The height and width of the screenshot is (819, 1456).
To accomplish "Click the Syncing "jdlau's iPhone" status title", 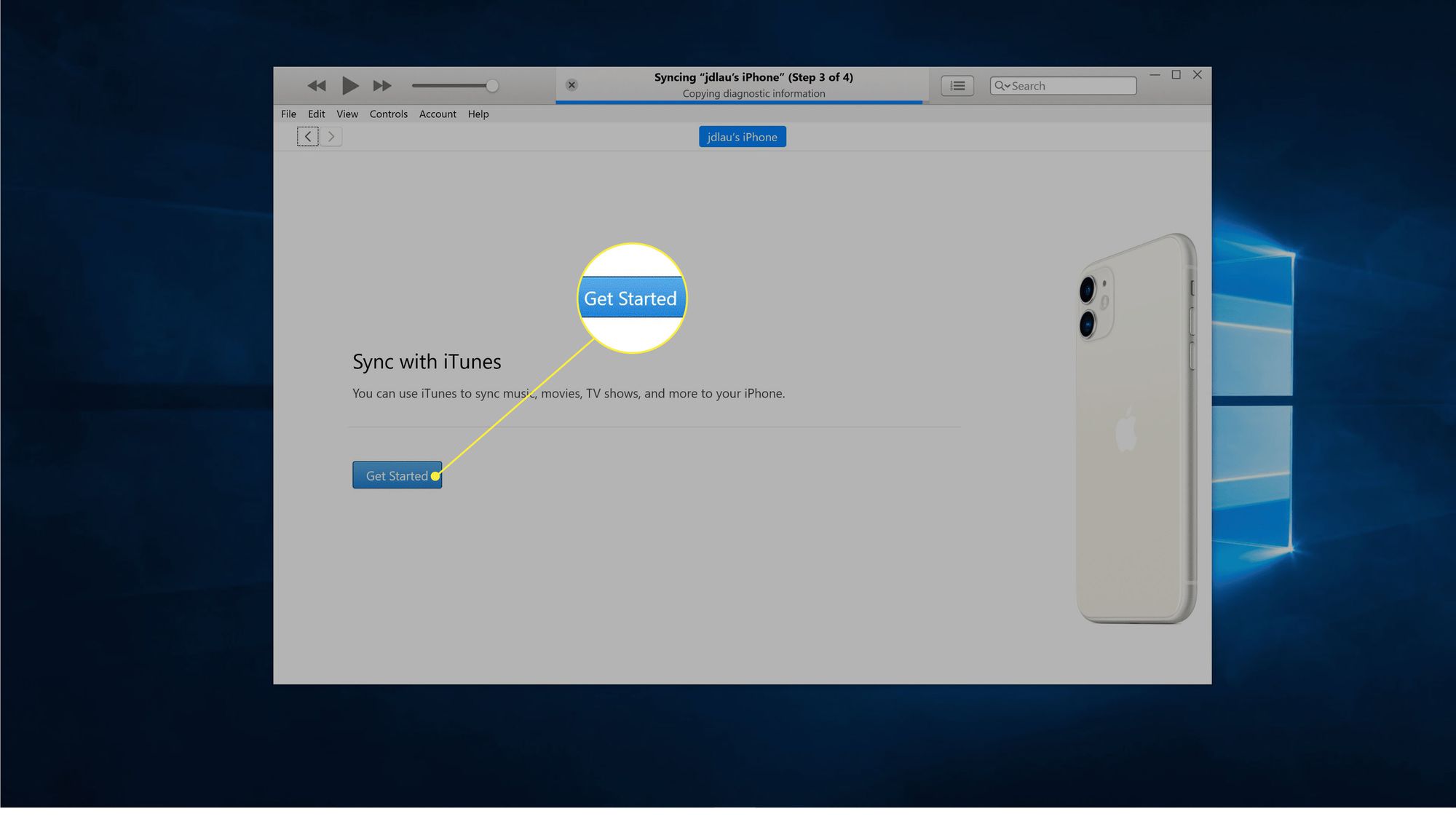I will [753, 77].
